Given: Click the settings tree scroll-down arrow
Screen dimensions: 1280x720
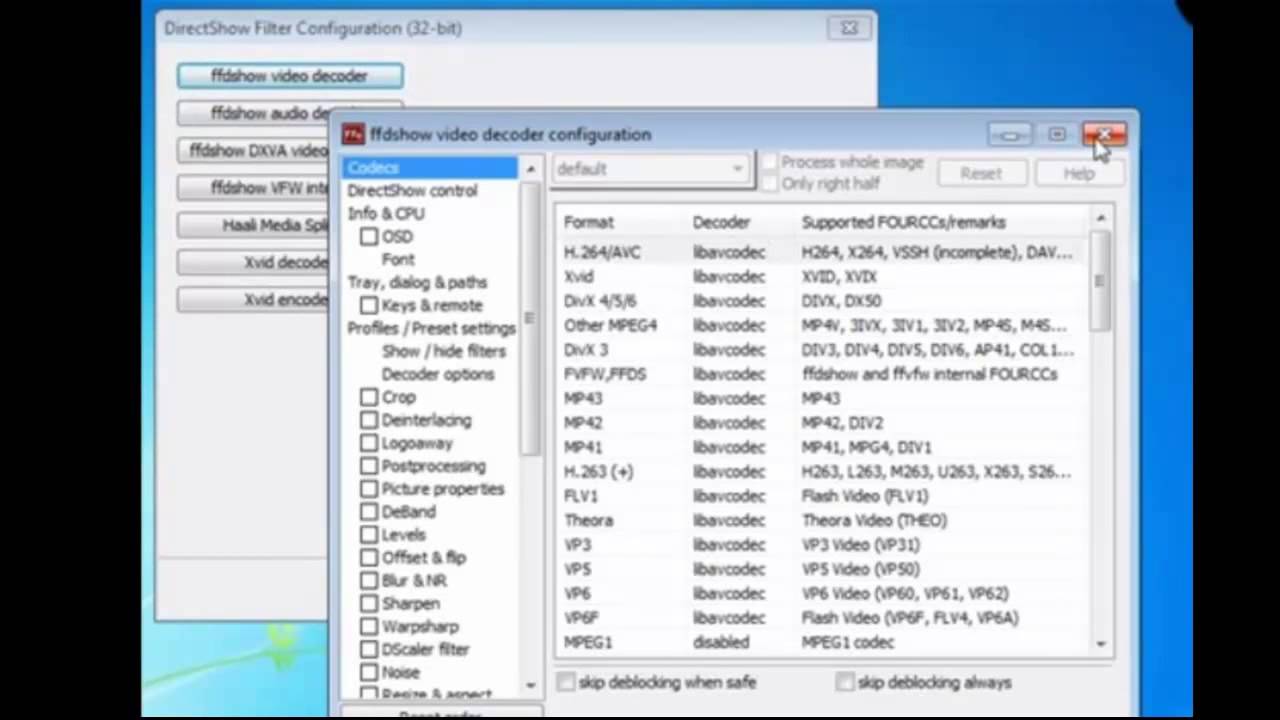Looking at the screenshot, I should [530, 686].
